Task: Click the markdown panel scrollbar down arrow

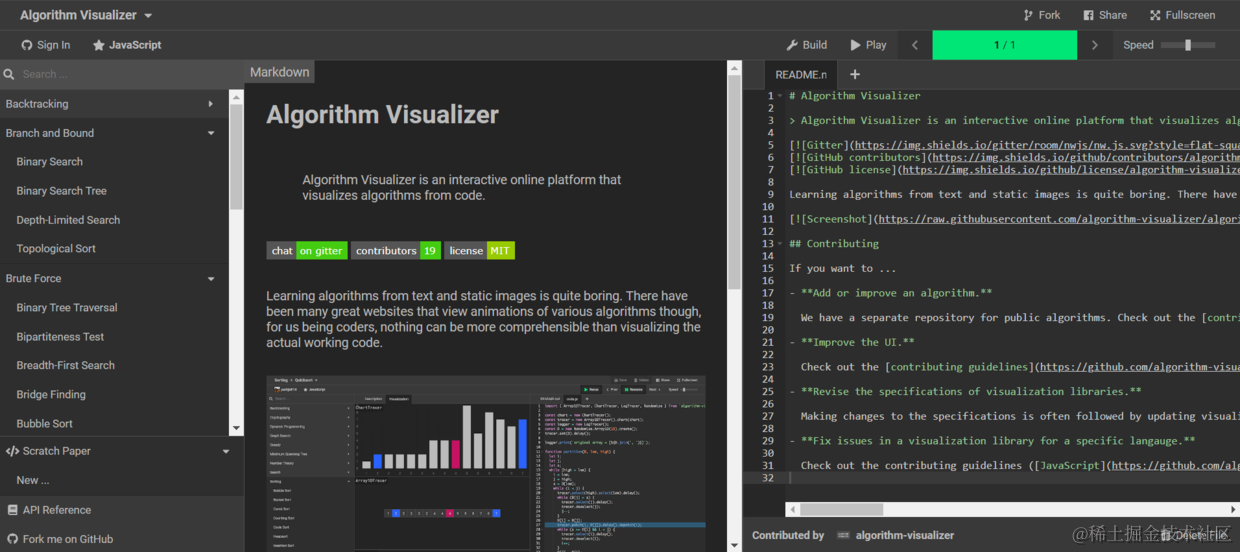Action: [735, 545]
